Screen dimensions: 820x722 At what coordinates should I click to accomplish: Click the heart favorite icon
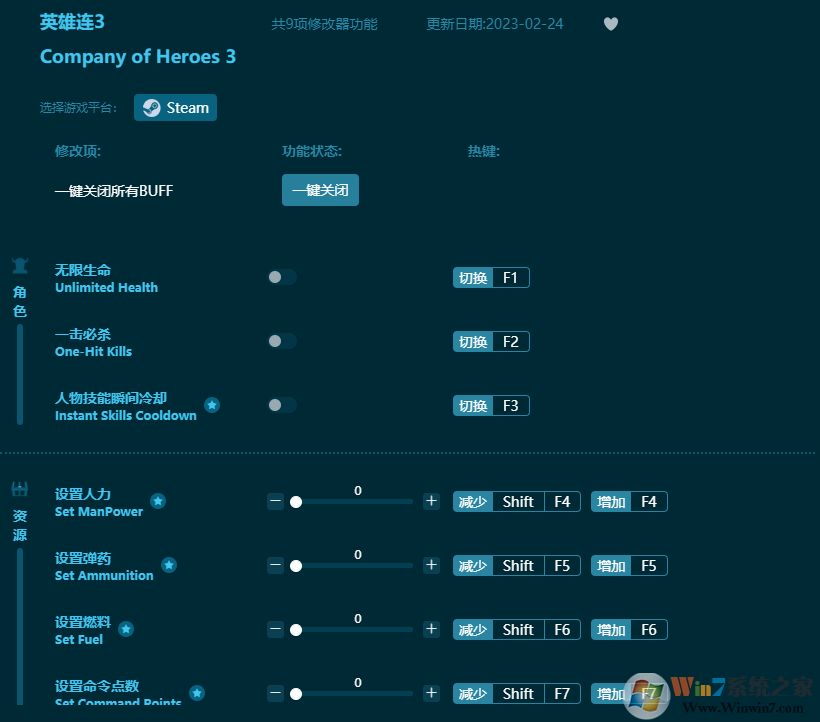[611, 24]
